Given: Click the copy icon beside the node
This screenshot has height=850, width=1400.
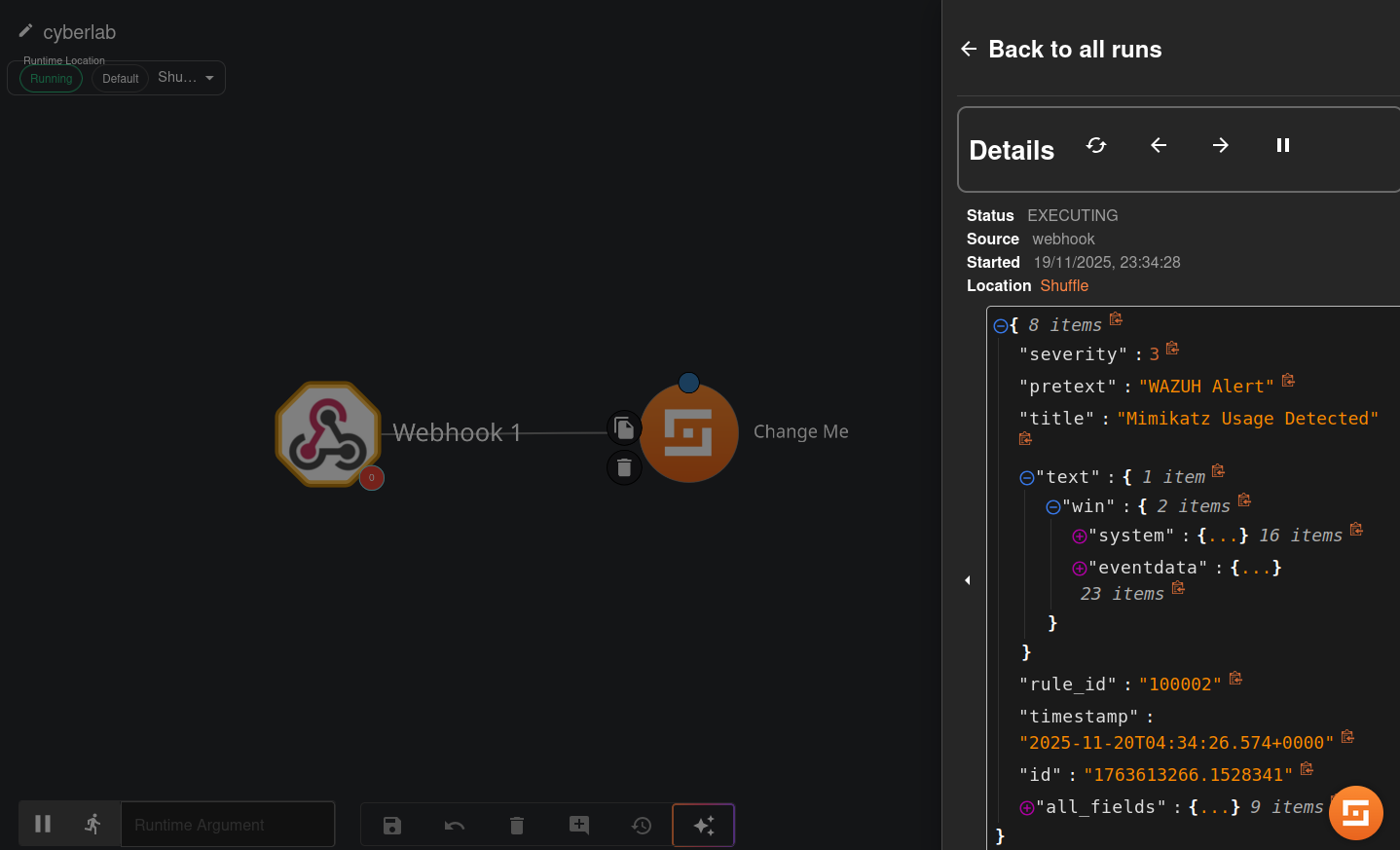Looking at the screenshot, I should [624, 428].
